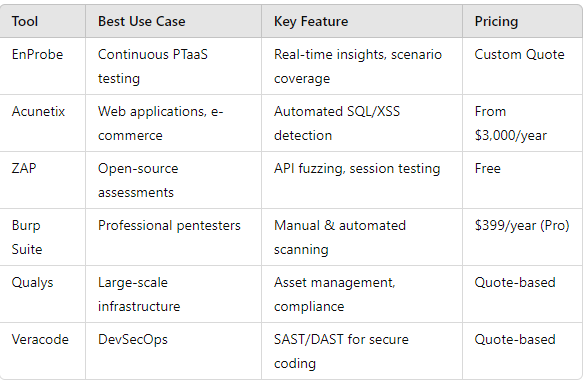Click Asset management, compliance cell

tap(334, 295)
